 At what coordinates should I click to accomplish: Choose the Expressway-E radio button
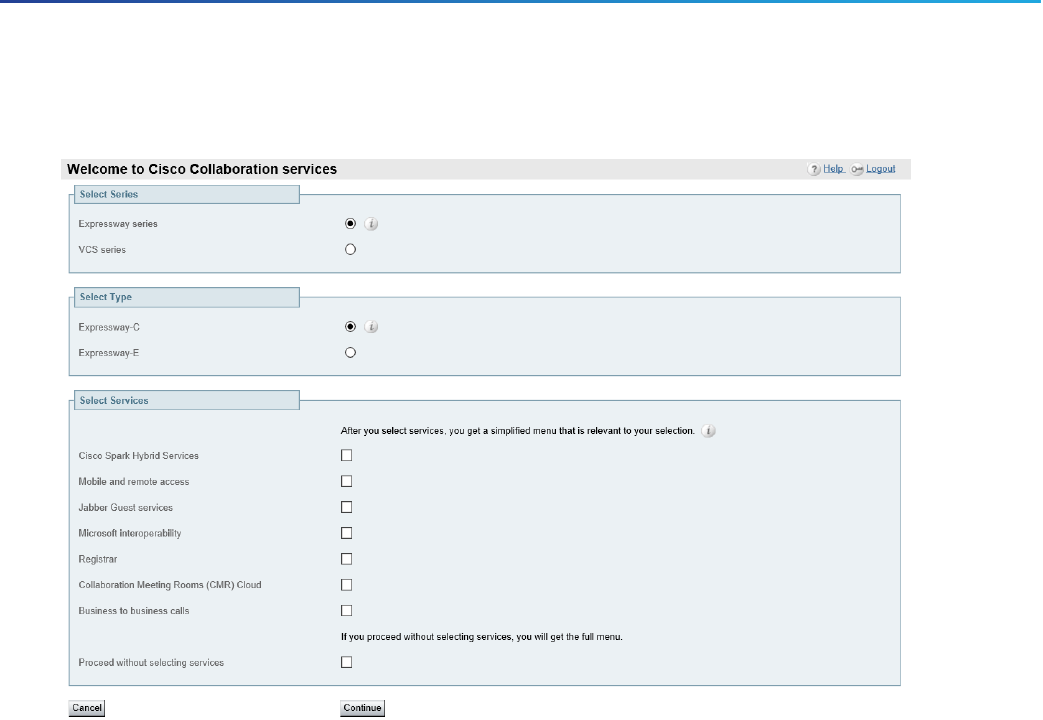pos(351,353)
